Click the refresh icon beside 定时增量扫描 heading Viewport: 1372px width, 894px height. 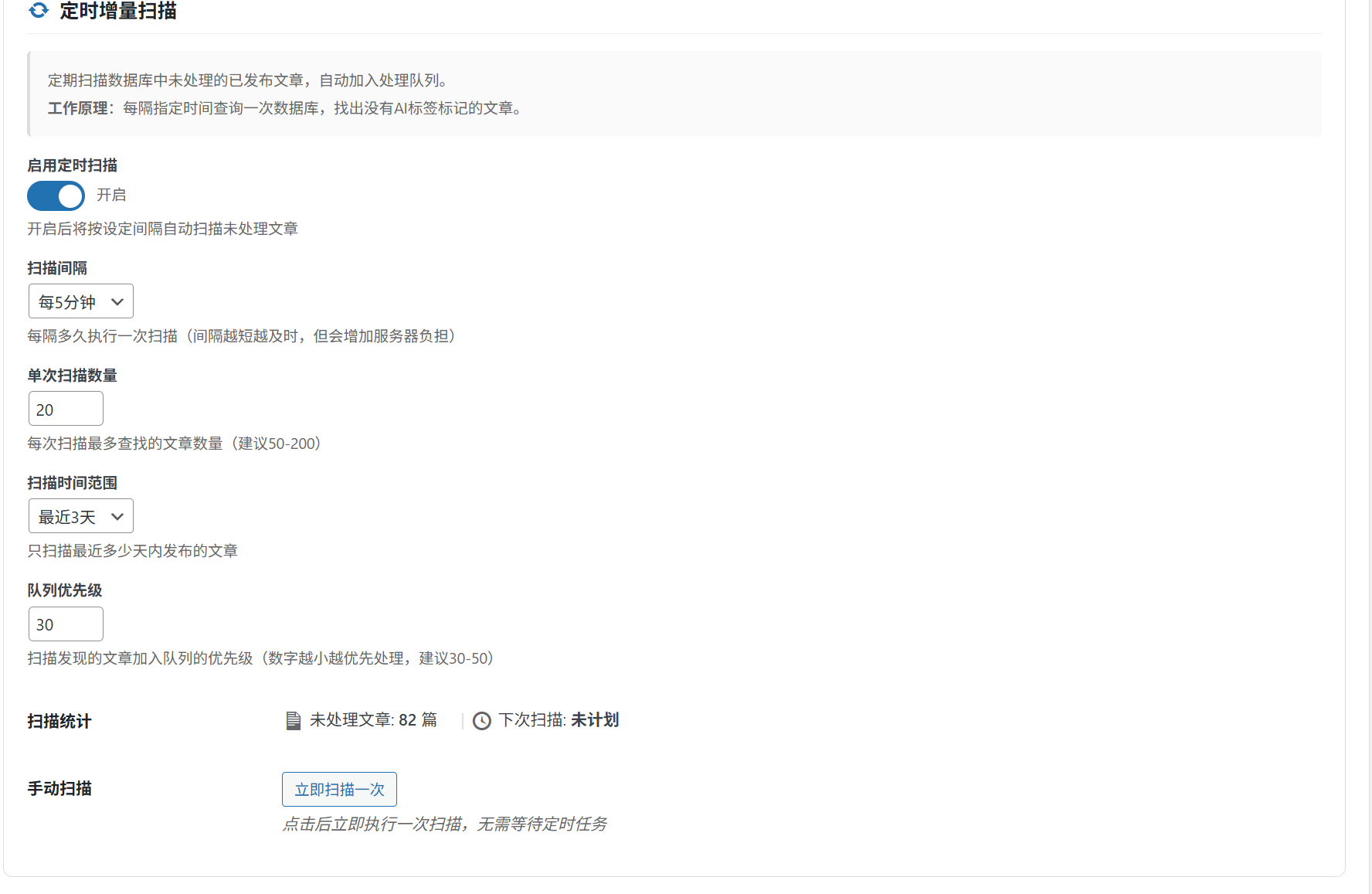pyautogui.click(x=38, y=12)
